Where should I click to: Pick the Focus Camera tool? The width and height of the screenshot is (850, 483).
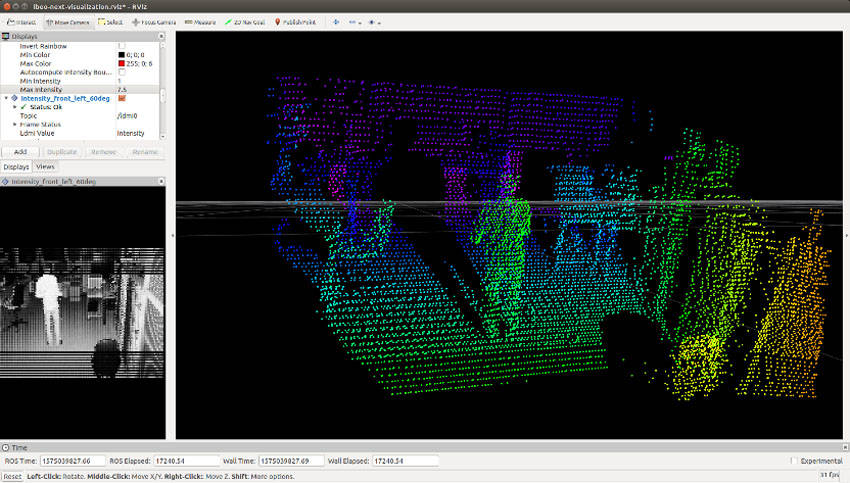click(154, 22)
